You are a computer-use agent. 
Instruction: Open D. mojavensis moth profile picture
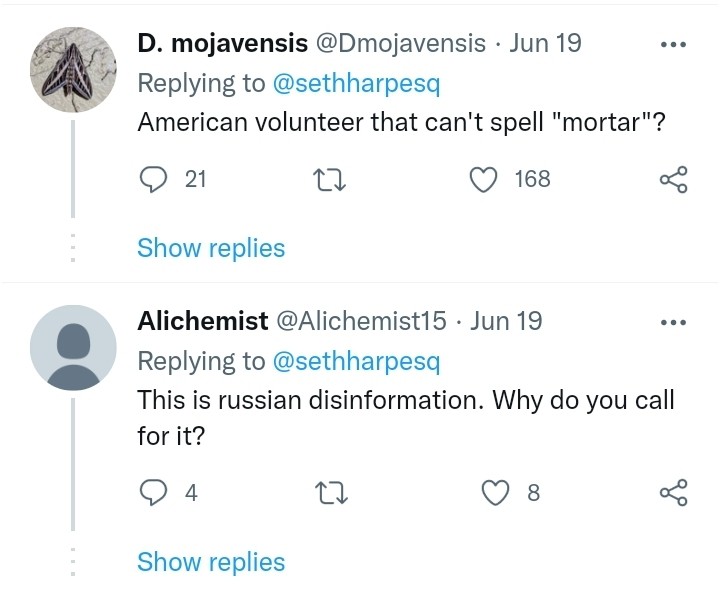click(x=73, y=69)
